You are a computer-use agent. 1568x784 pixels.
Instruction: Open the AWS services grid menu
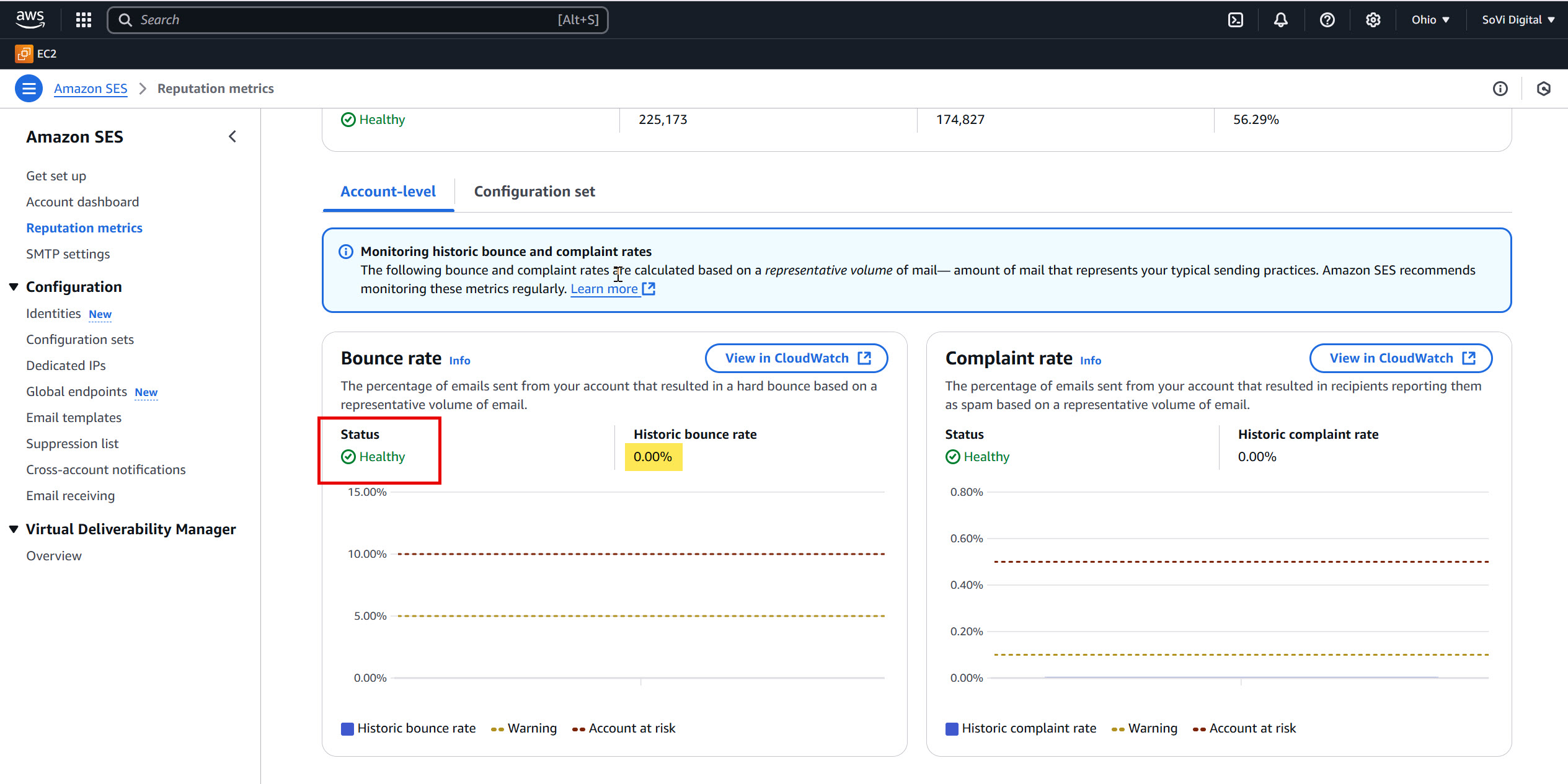84,20
